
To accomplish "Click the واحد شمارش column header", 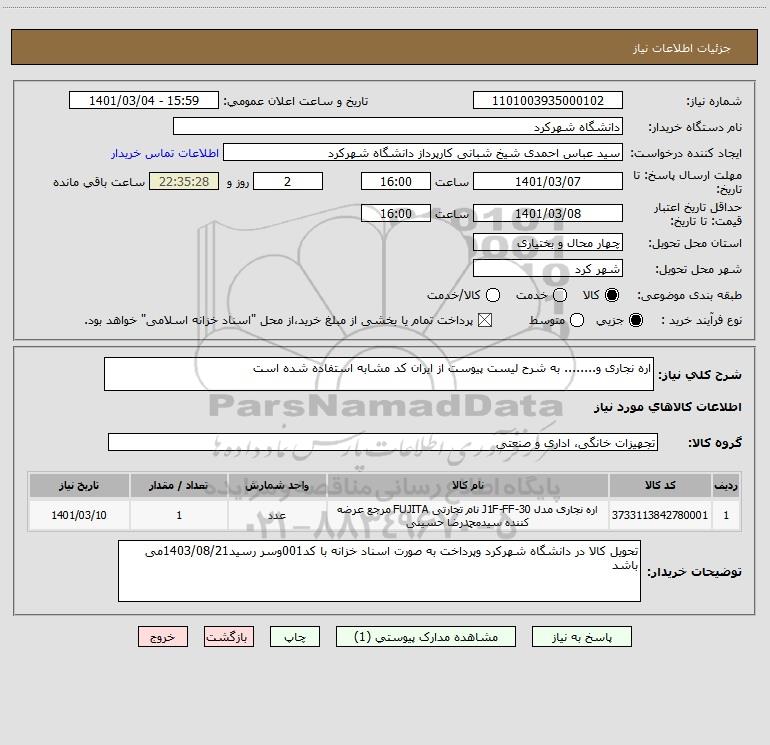I will (x=277, y=485).
